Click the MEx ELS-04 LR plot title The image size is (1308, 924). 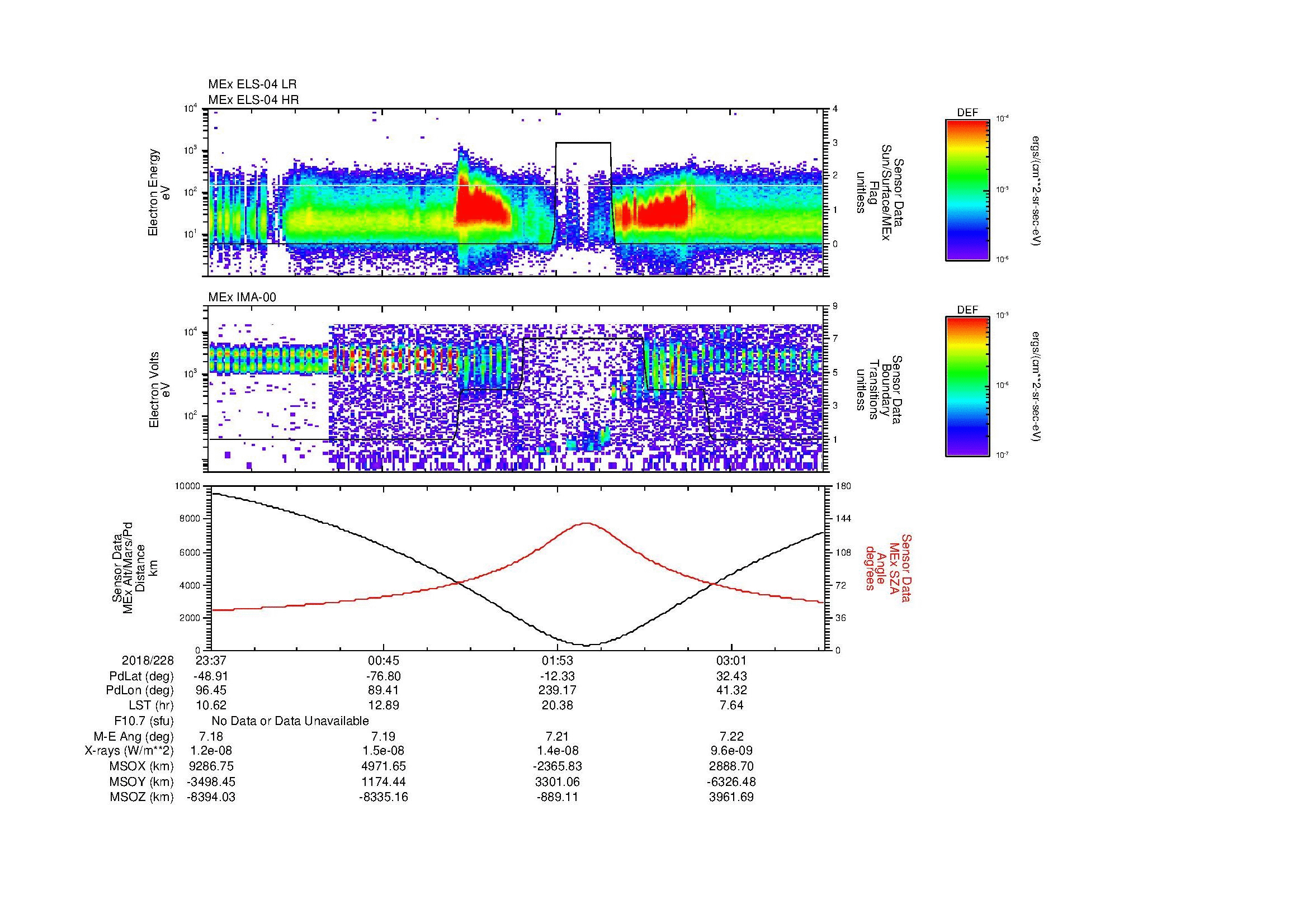[252, 84]
